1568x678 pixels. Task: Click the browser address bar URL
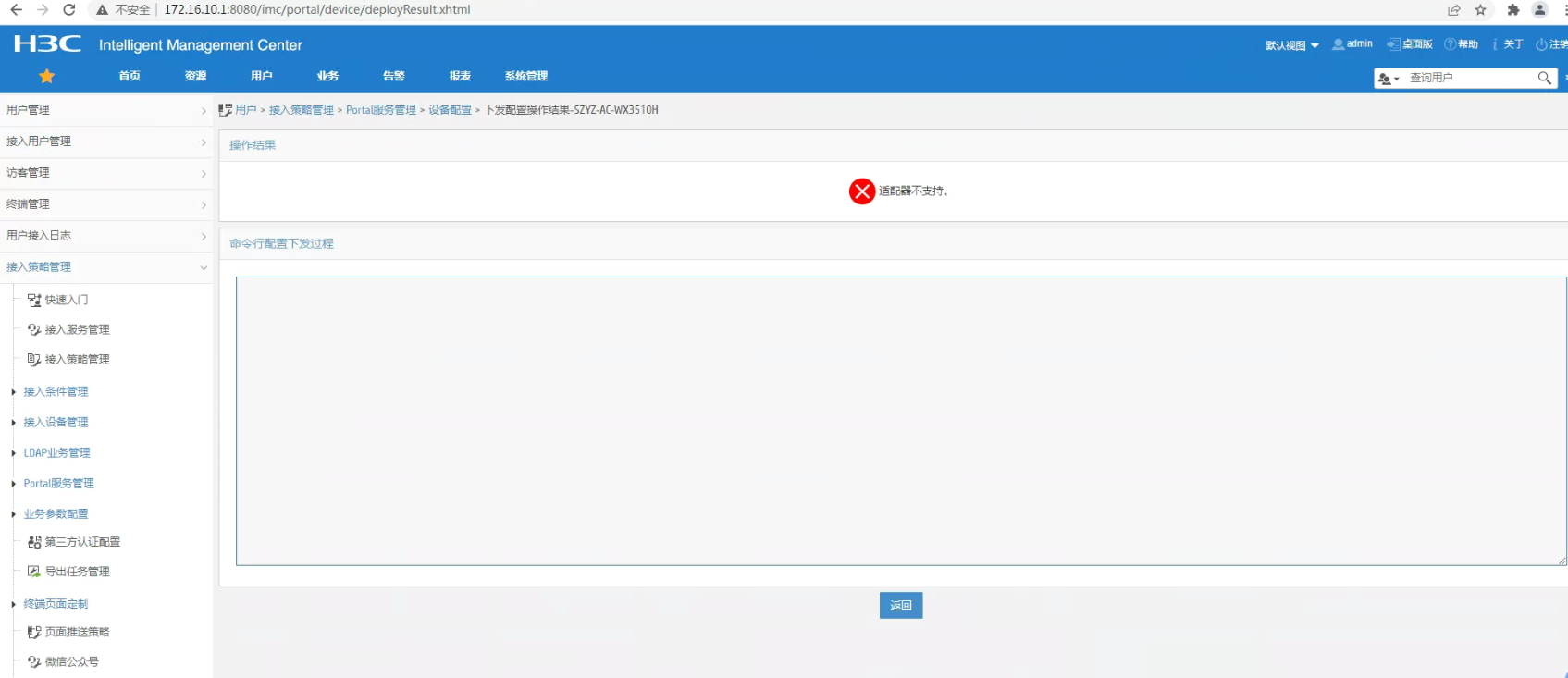click(317, 9)
